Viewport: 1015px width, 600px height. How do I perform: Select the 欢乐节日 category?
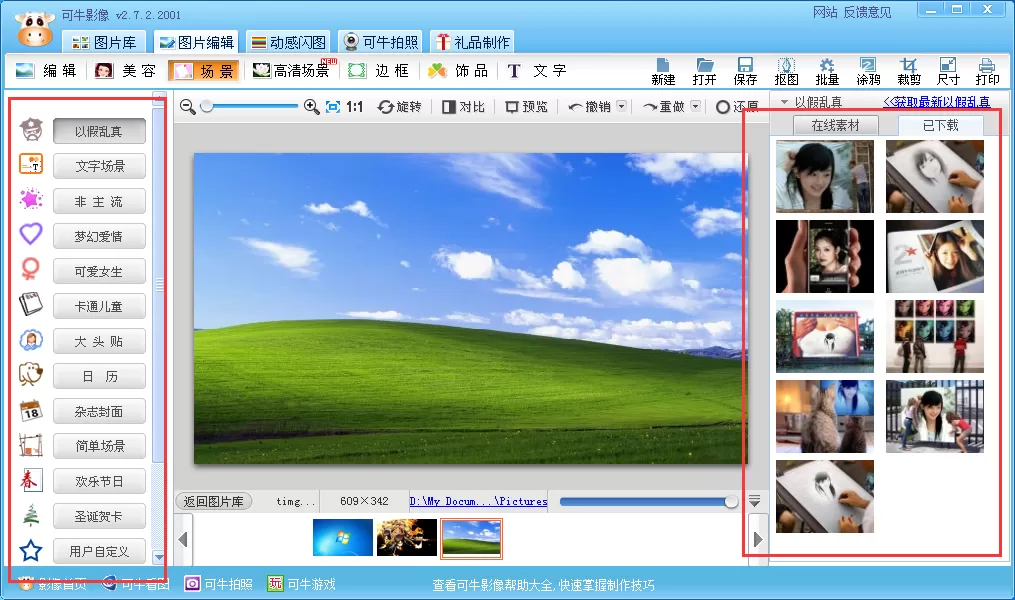99,481
